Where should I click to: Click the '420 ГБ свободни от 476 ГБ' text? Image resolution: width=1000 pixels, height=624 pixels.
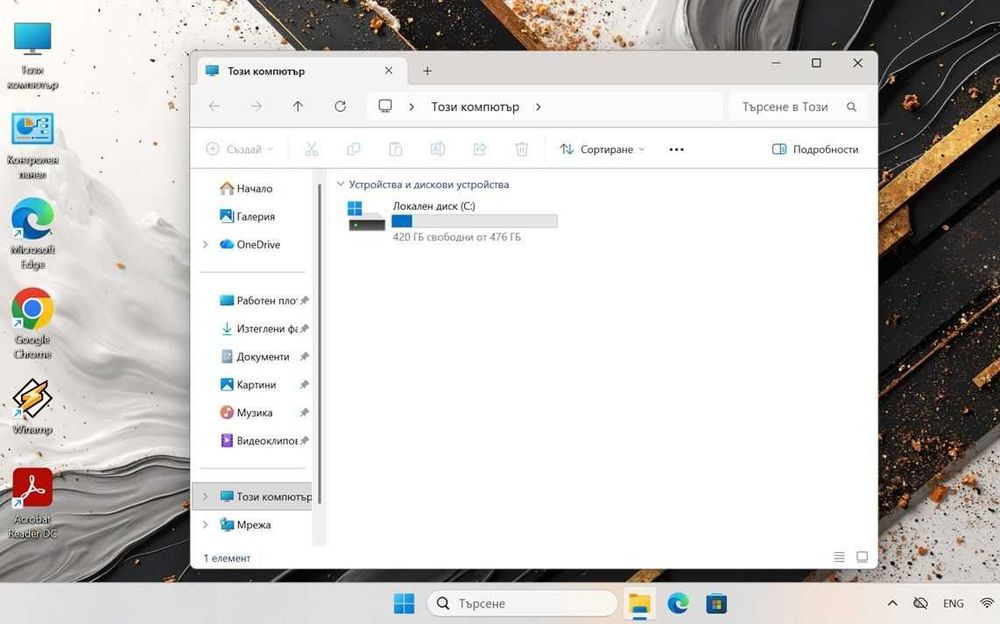[x=457, y=237]
